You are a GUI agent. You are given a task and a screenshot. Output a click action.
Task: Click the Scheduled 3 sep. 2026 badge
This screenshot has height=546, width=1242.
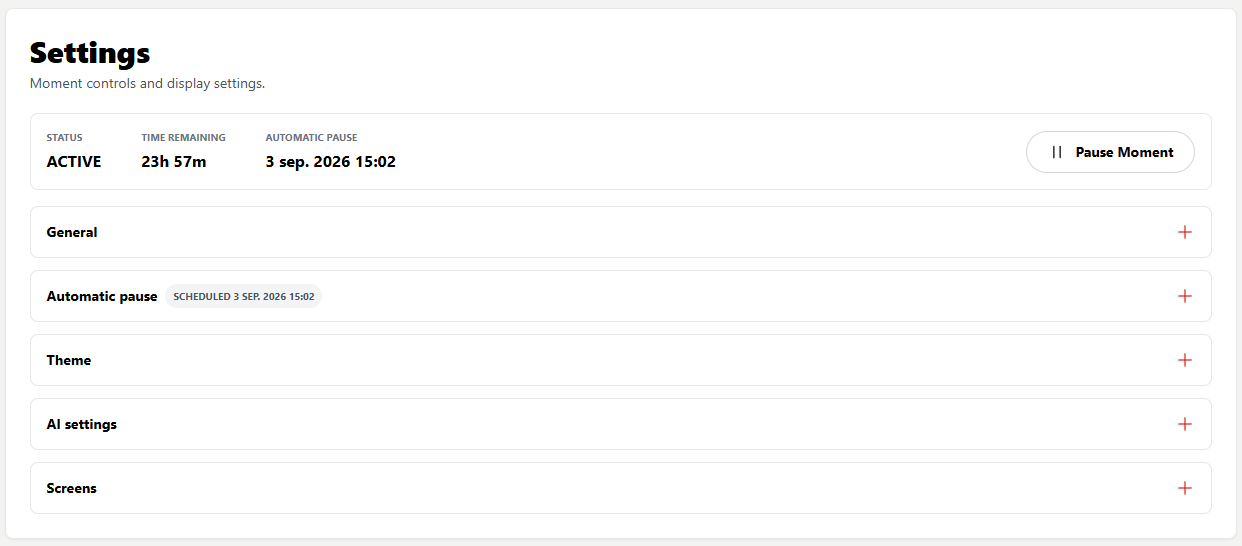pyautogui.click(x=244, y=296)
